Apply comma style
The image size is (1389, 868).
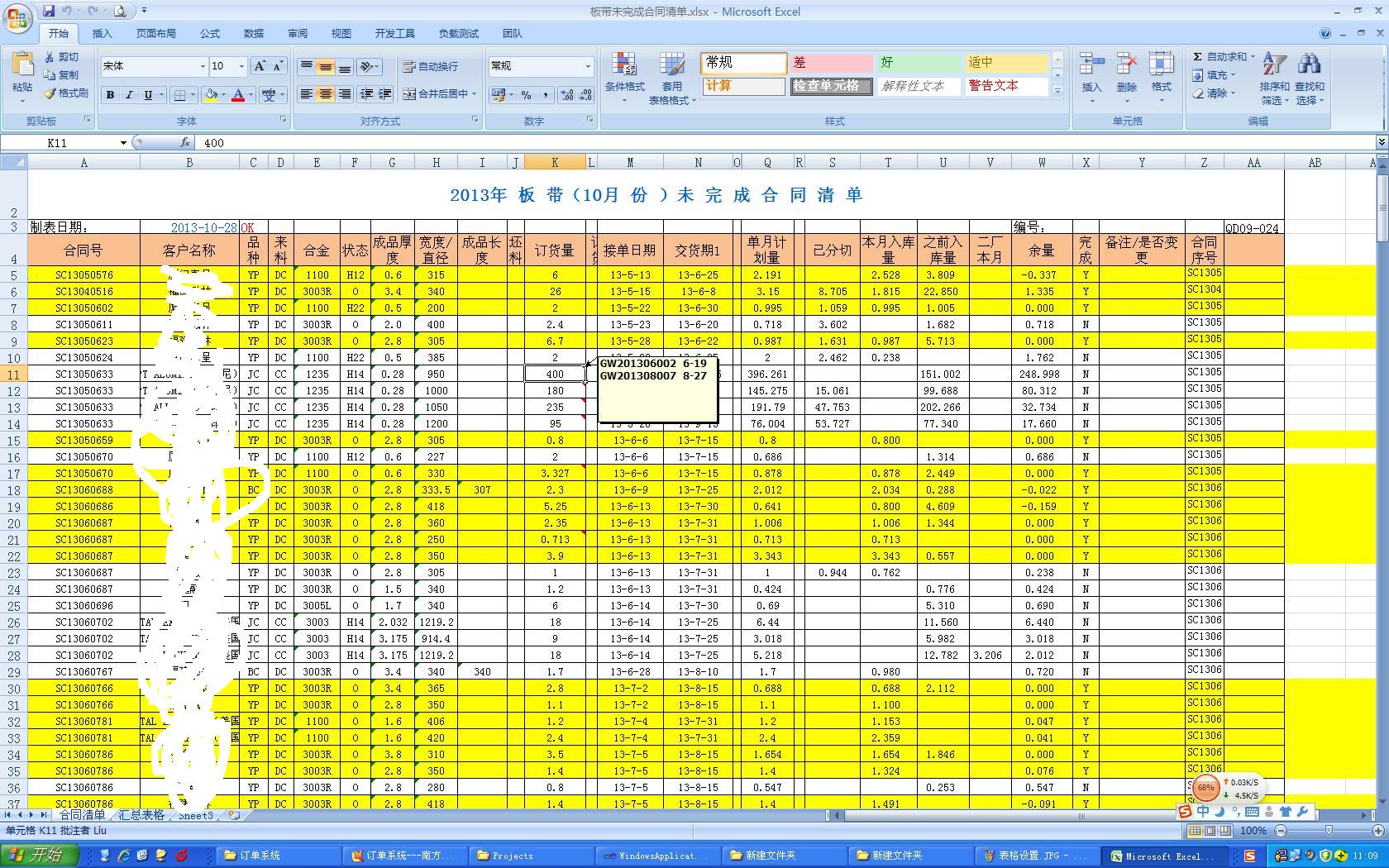pyautogui.click(x=545, y=95)
